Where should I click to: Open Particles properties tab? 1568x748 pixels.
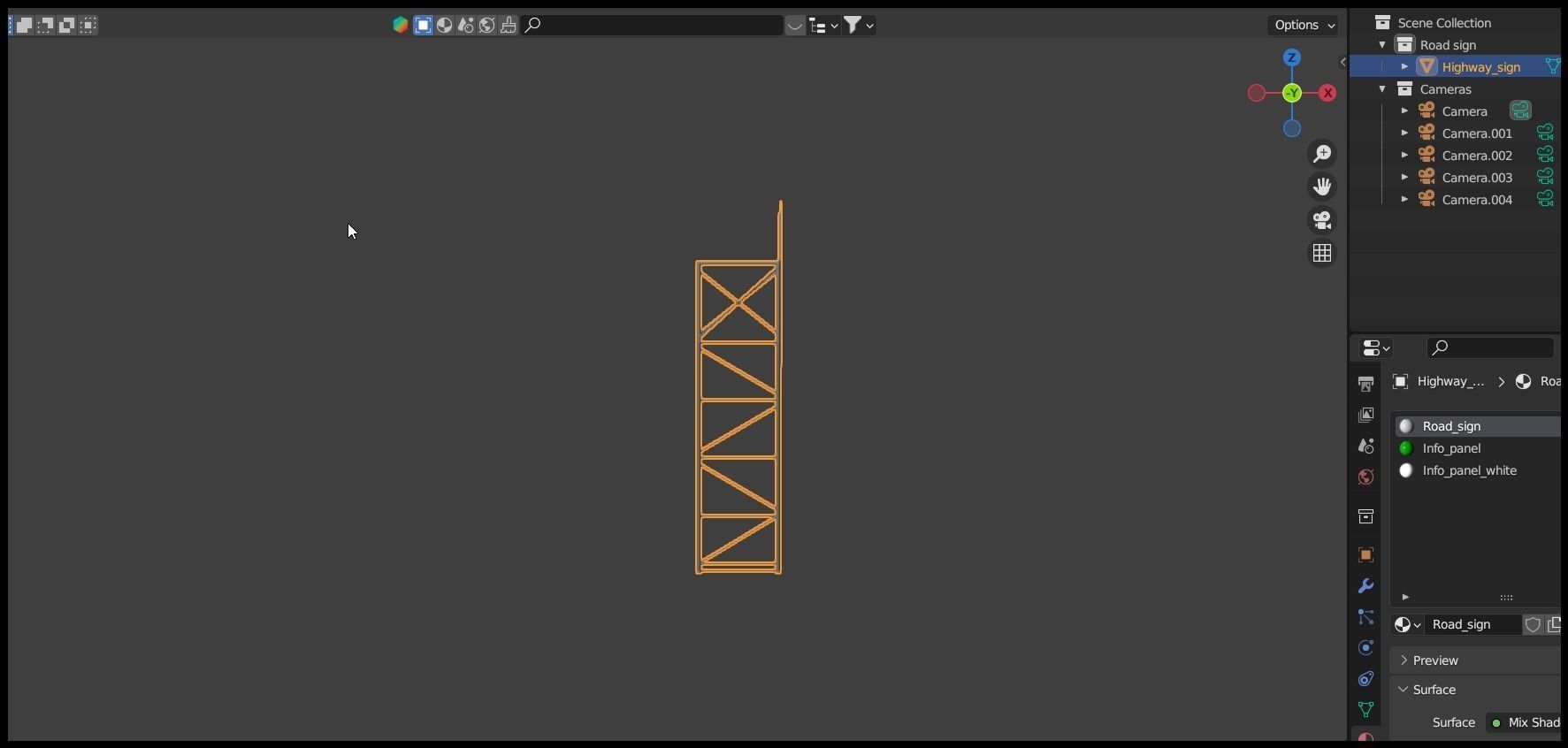[x=1366, y=617]
